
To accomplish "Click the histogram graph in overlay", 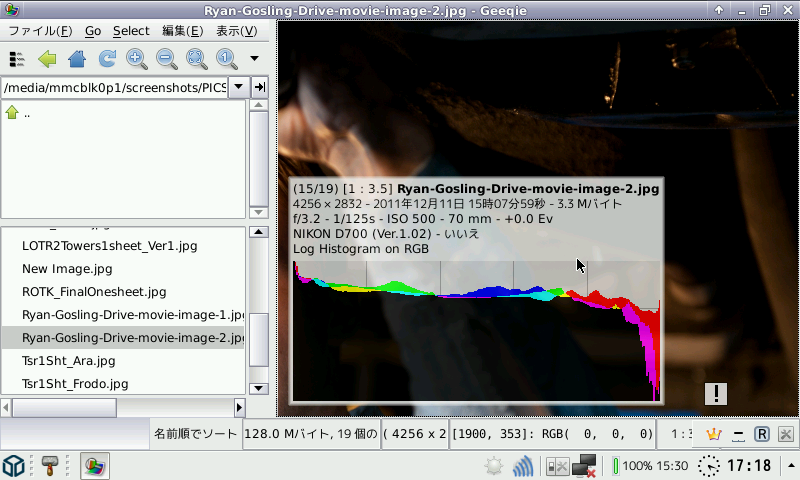I will pyautogui.click(x=477, y=331).
